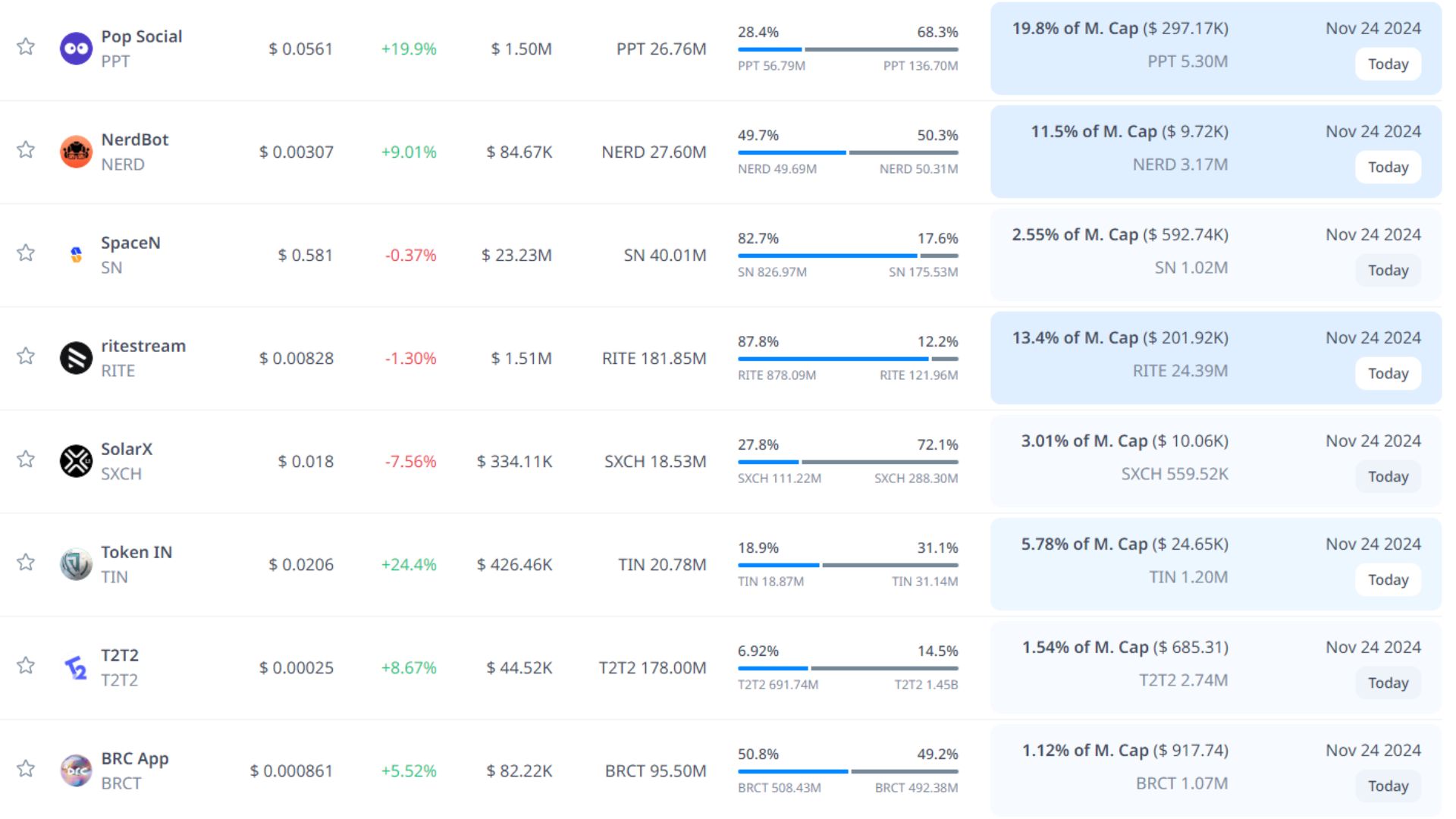
Task: Click SpaceN unlock progress bar
Action: [x=848, y=256]
